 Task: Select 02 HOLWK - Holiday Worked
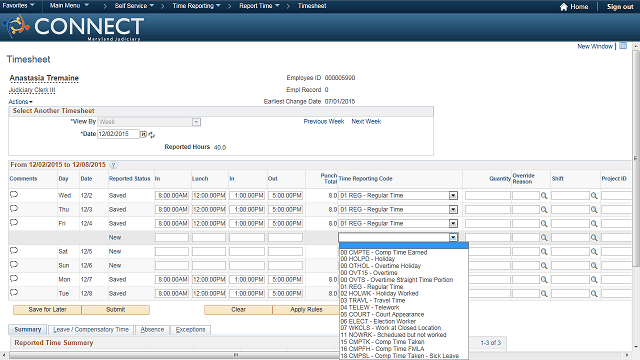pos(379,293)
